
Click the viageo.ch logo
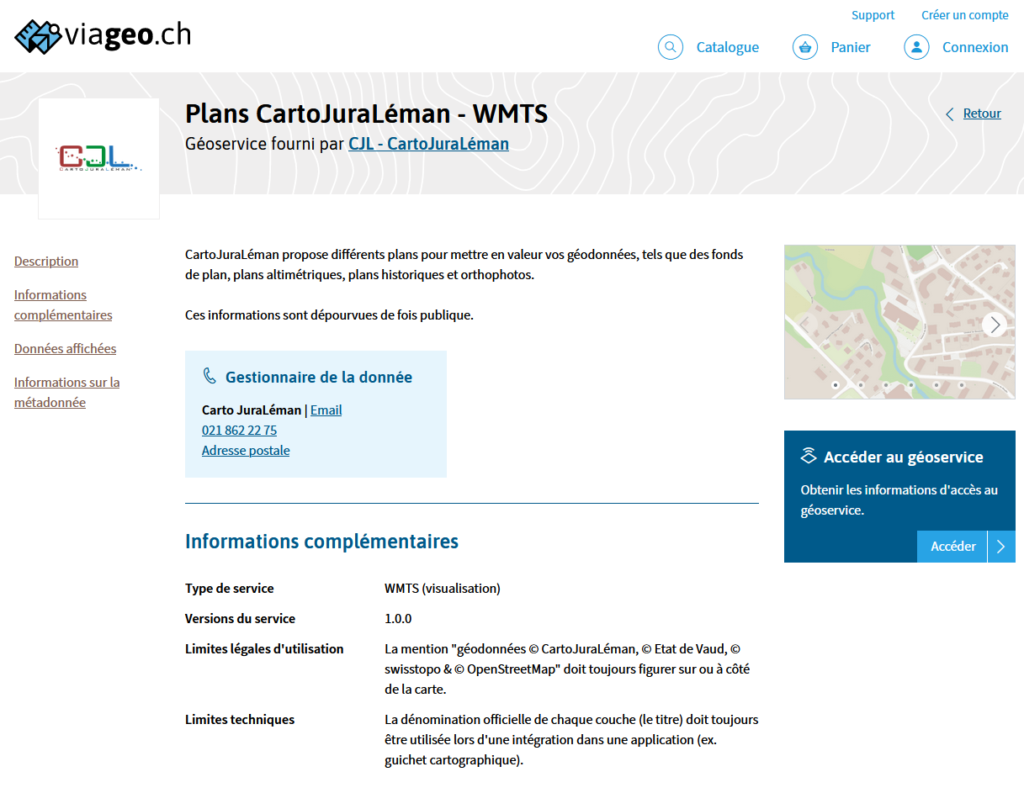click(x=103, y=35)
